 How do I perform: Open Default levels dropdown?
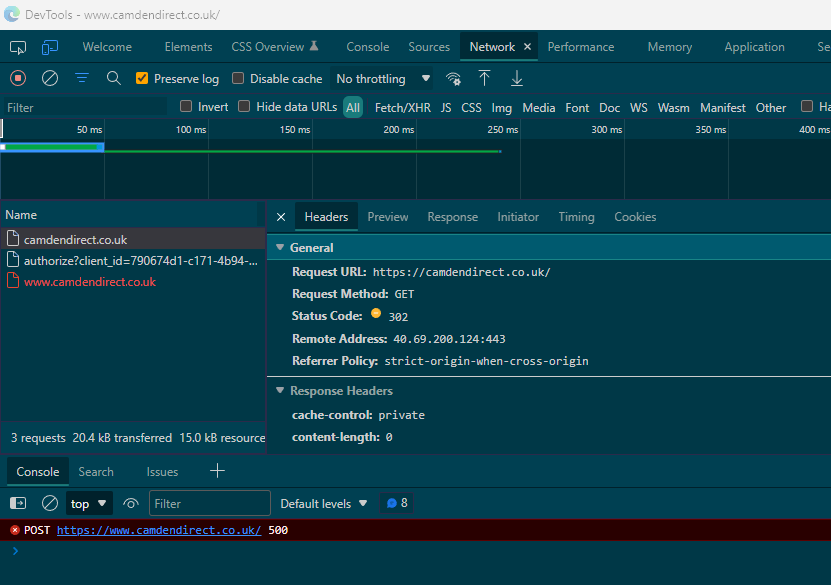[x=323, y=503]
